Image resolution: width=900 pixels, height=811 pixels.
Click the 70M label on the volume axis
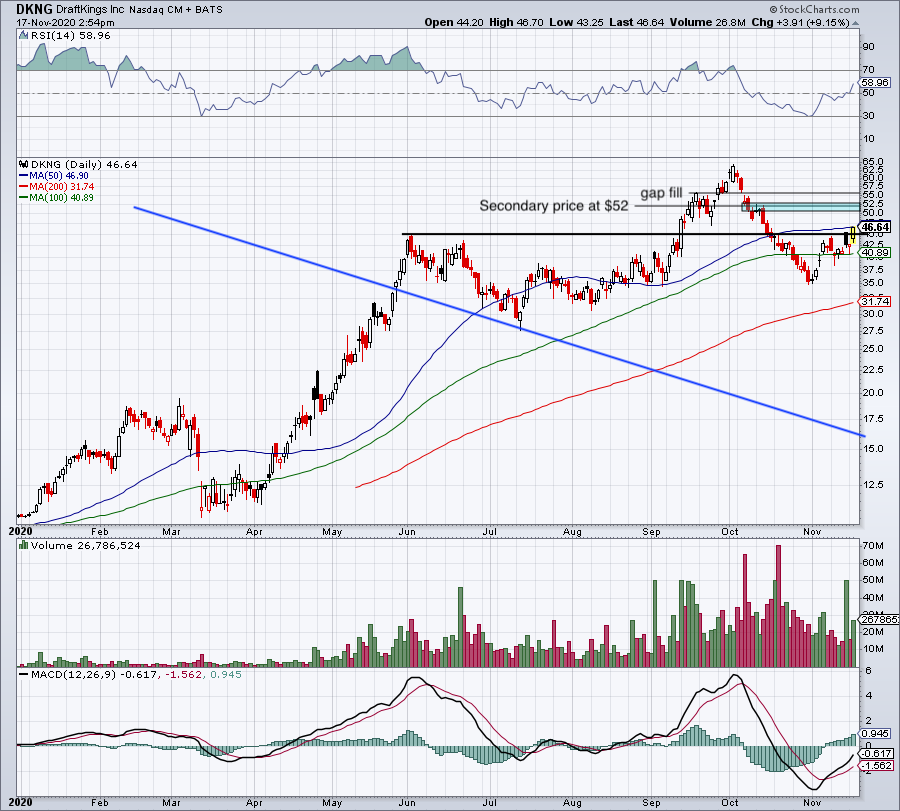click(x=871, y=545)
